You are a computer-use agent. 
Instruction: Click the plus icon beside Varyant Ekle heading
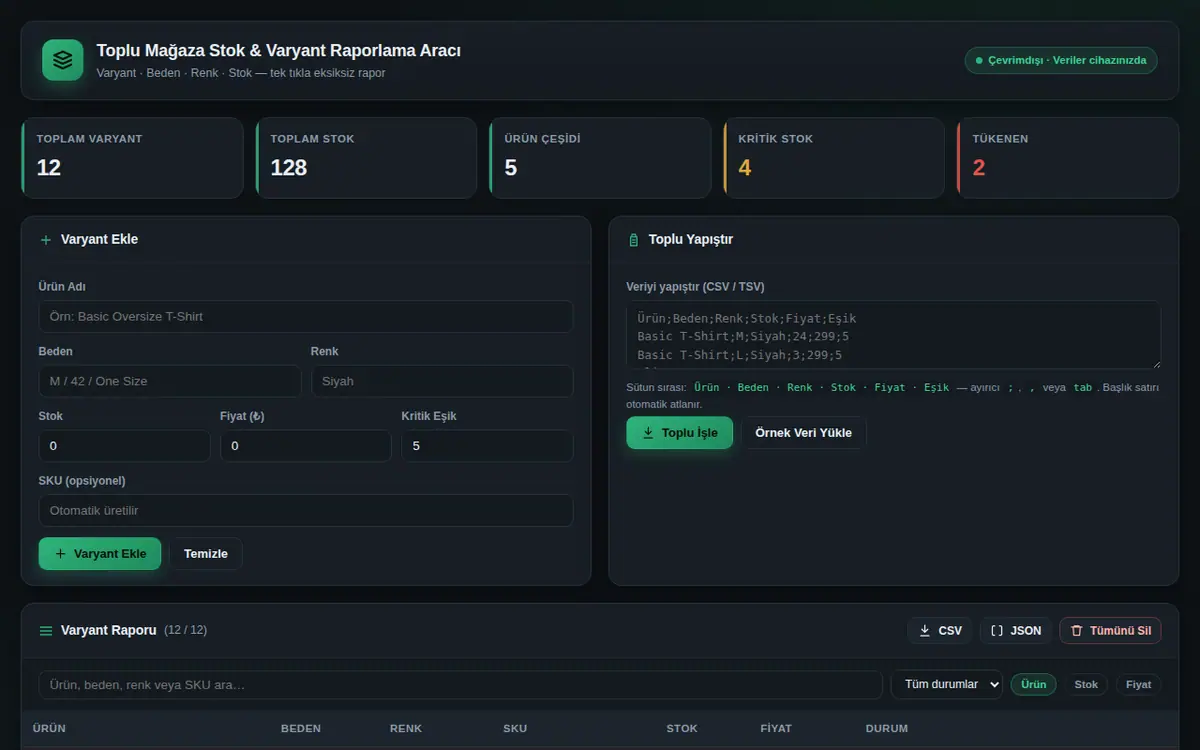click(46, 240)
